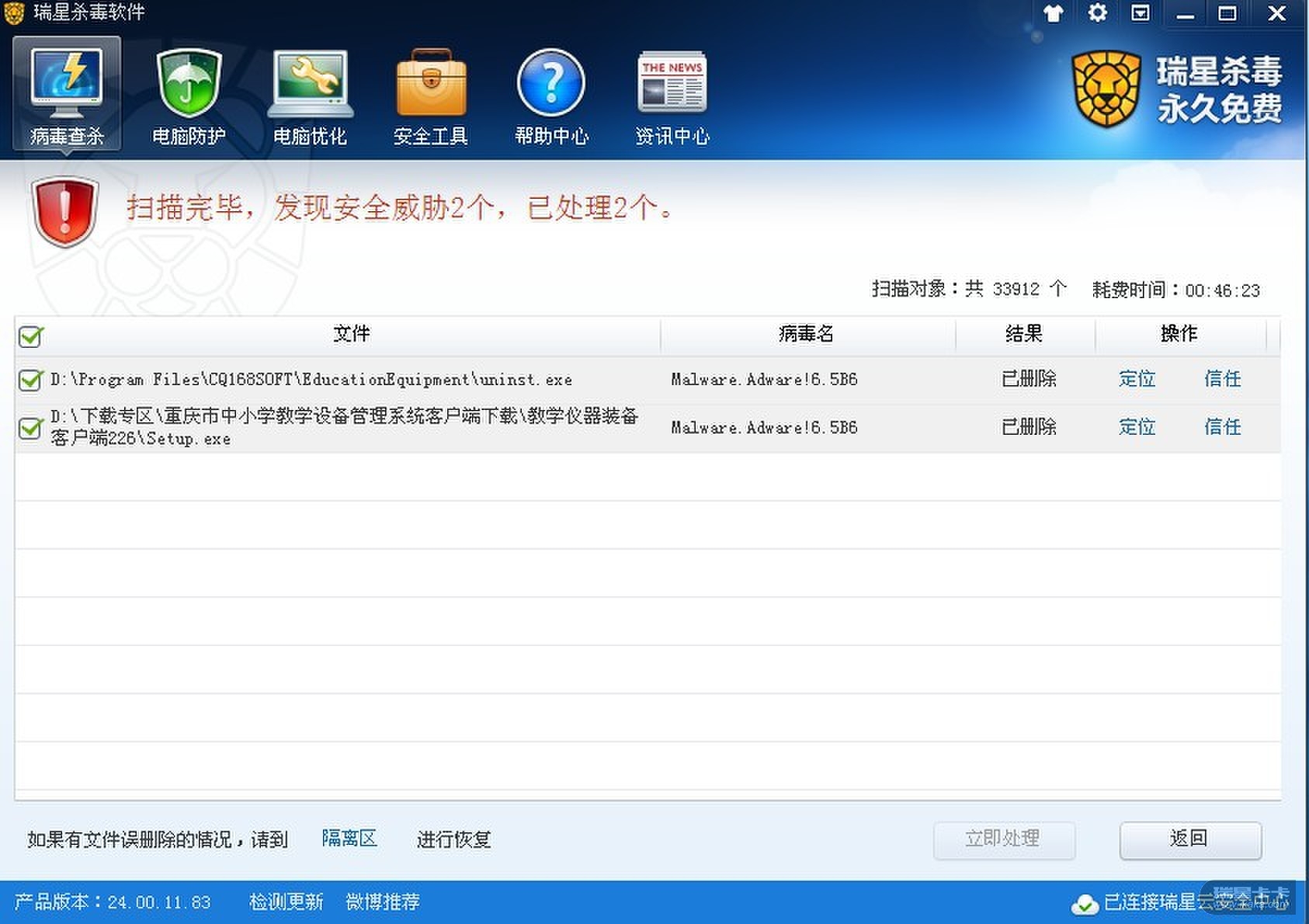This screenshot has width=1309, height=924.
Task: Click 信任 for the Setup.exe row
Action: click(x=1223, y=427)
